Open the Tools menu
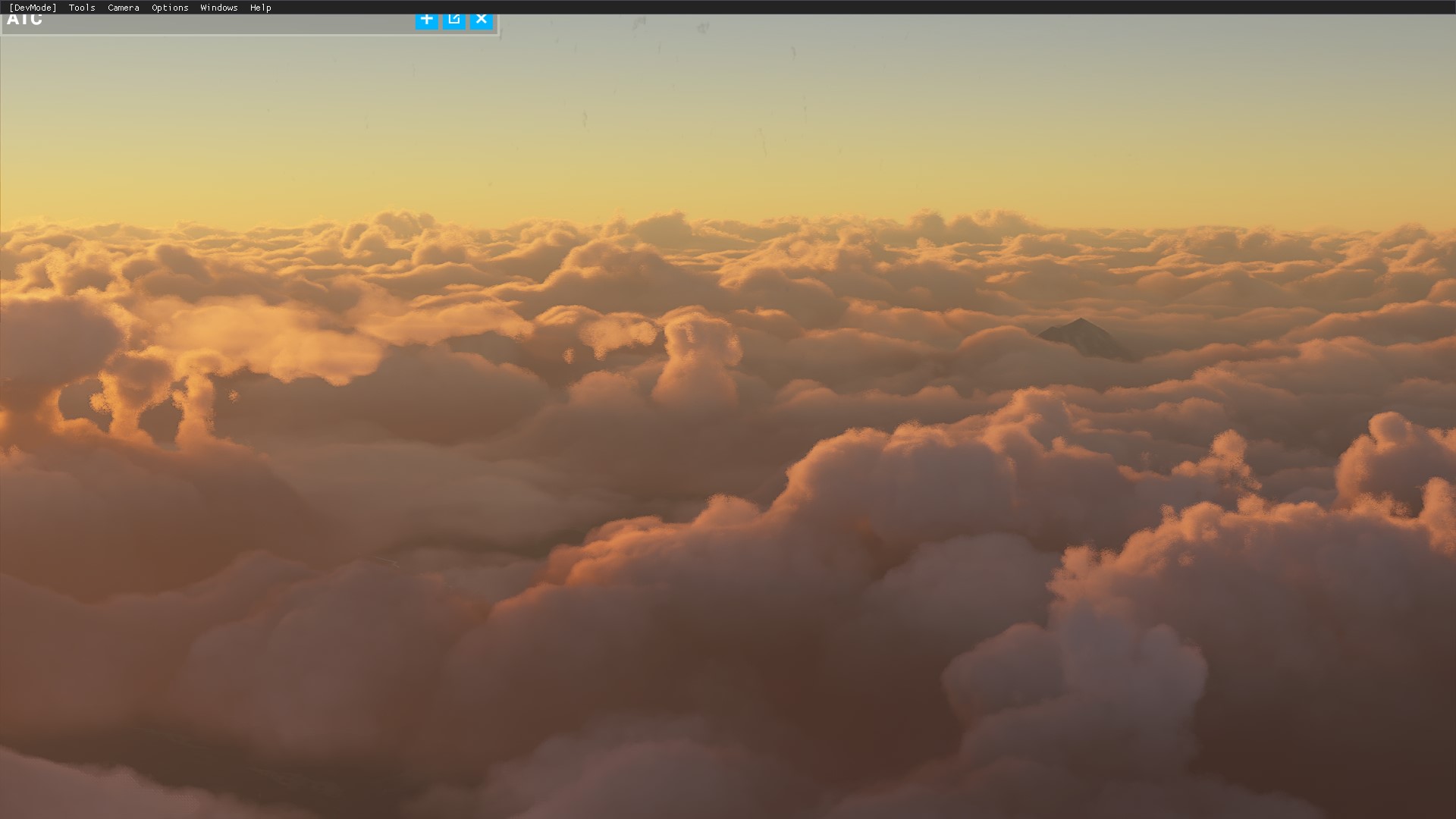 point(82,8)
